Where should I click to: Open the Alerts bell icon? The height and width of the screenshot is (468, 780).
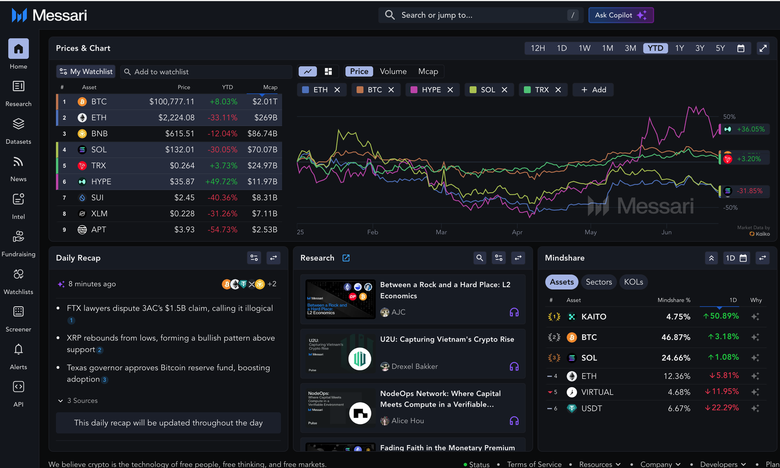coord(18,349)
